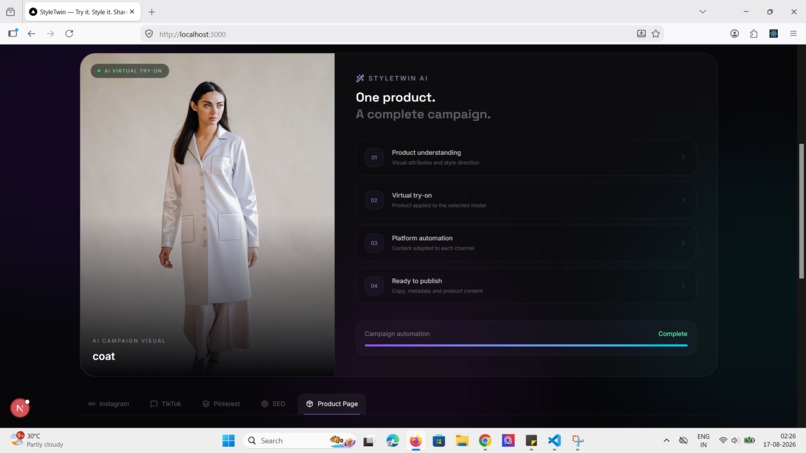Open File Explorer from taskbar
Image resolution: width=806 pixels, height=453 pixels.
pos(462,441)
